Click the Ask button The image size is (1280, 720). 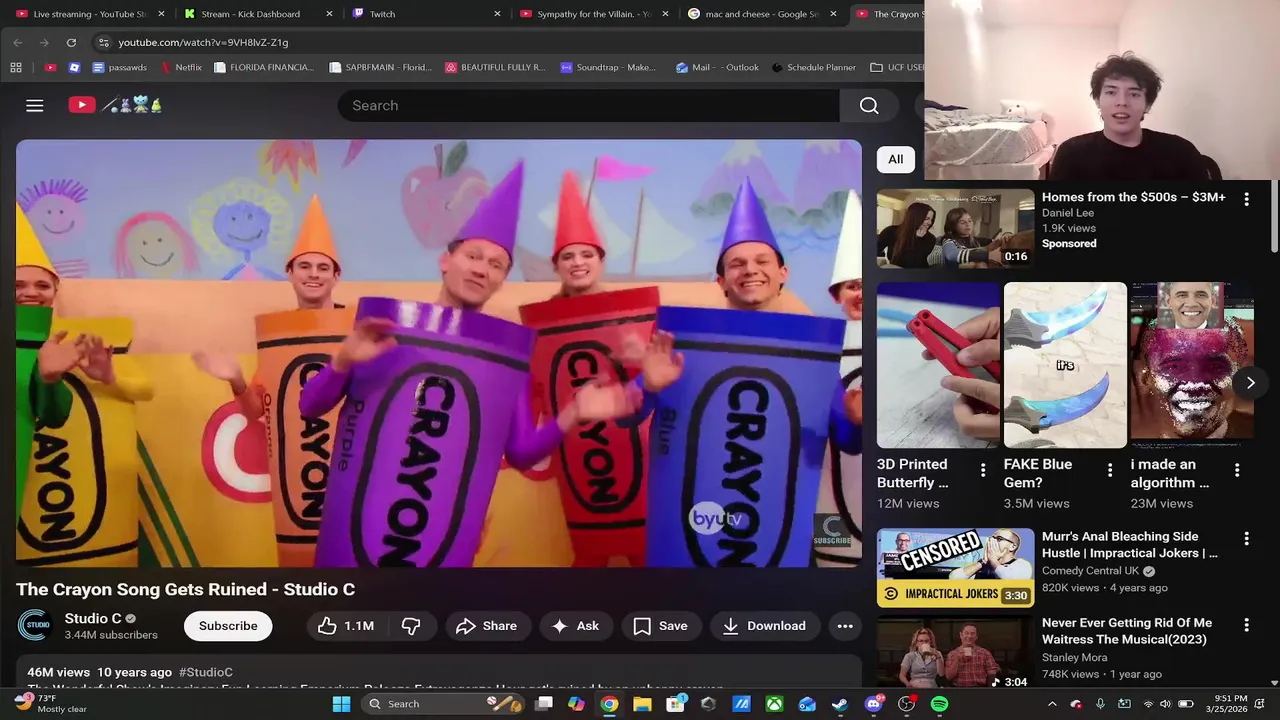point(575,626)
